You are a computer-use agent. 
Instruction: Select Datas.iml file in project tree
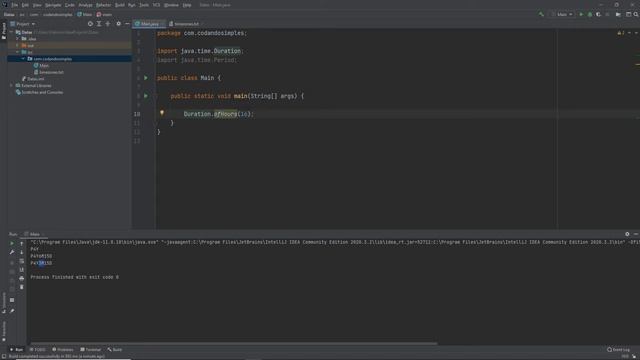33,79
